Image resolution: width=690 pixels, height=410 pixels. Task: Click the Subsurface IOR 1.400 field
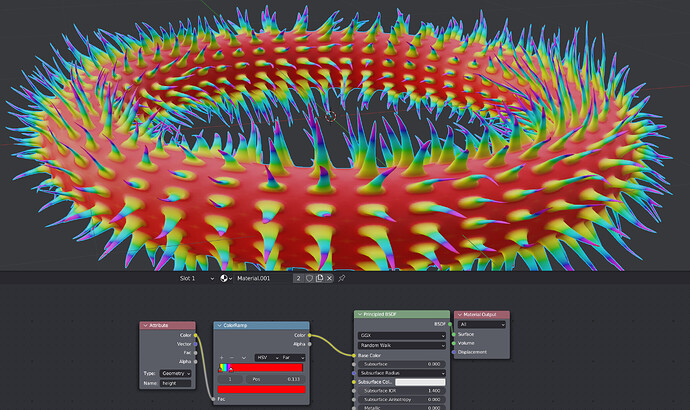coord(402,391)
